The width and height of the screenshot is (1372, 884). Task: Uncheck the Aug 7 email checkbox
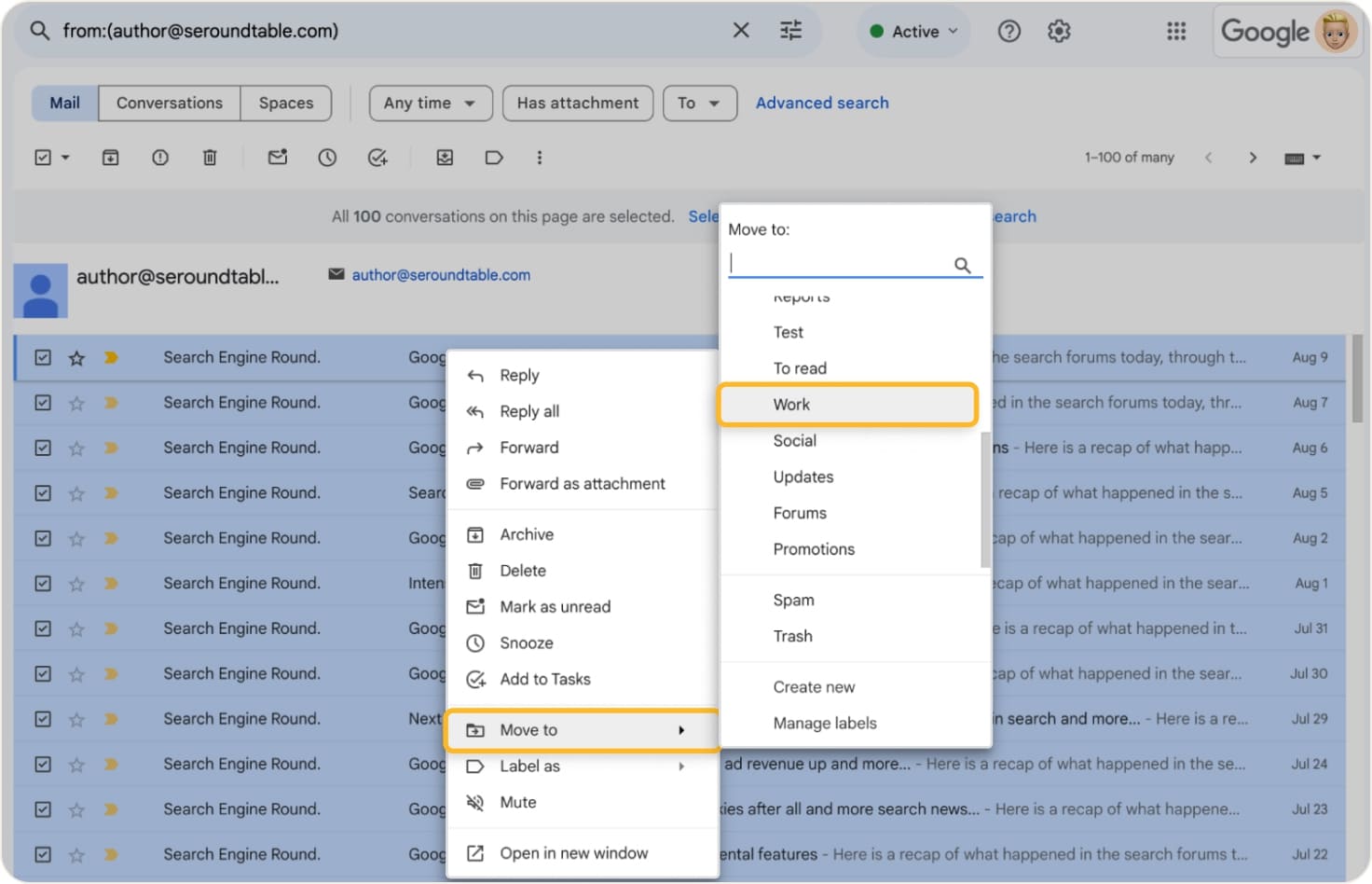coord(43,402)
